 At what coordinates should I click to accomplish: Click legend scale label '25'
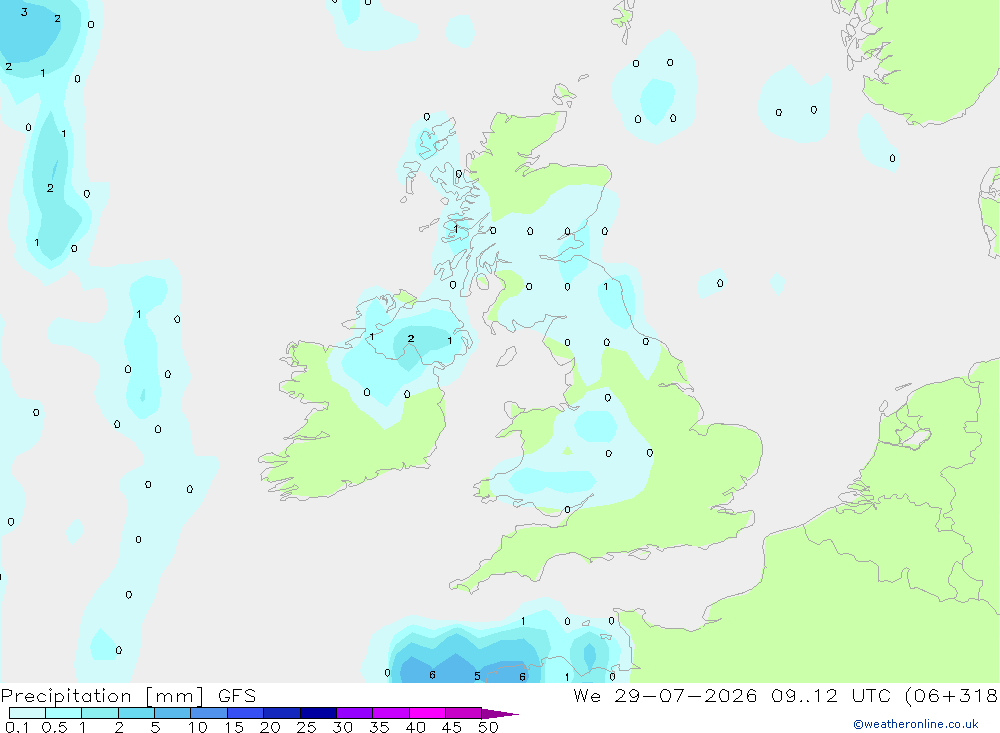click(x=306, y=727)
